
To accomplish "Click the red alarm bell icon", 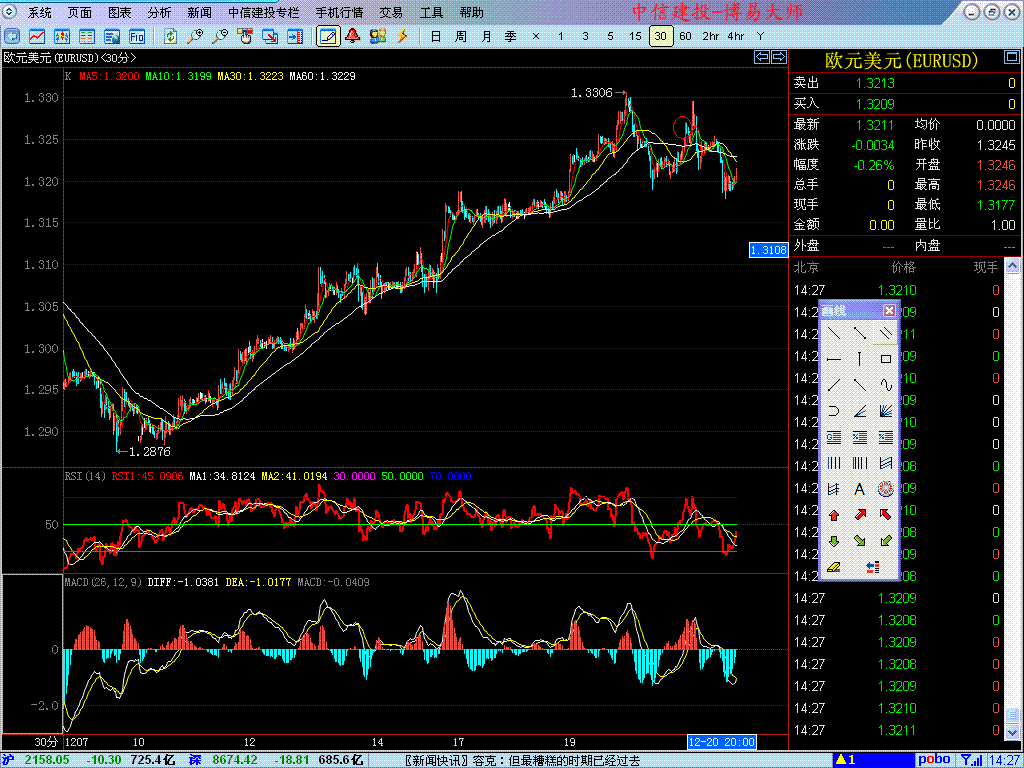I will tap(352, 36).
